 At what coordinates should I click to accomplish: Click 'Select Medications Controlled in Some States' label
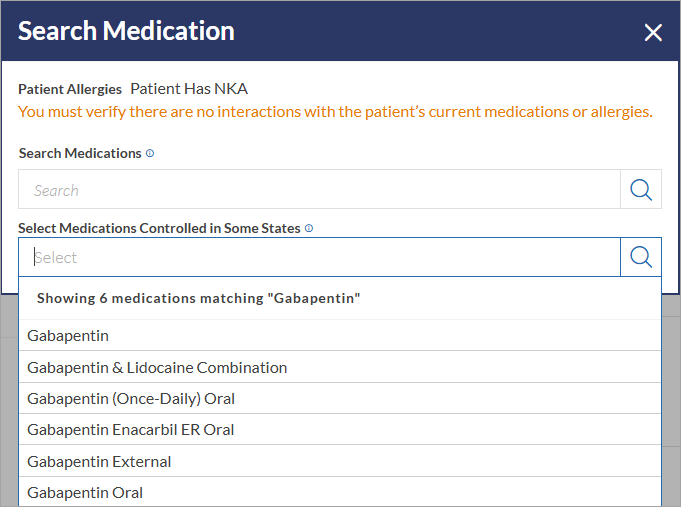(159, 229)
